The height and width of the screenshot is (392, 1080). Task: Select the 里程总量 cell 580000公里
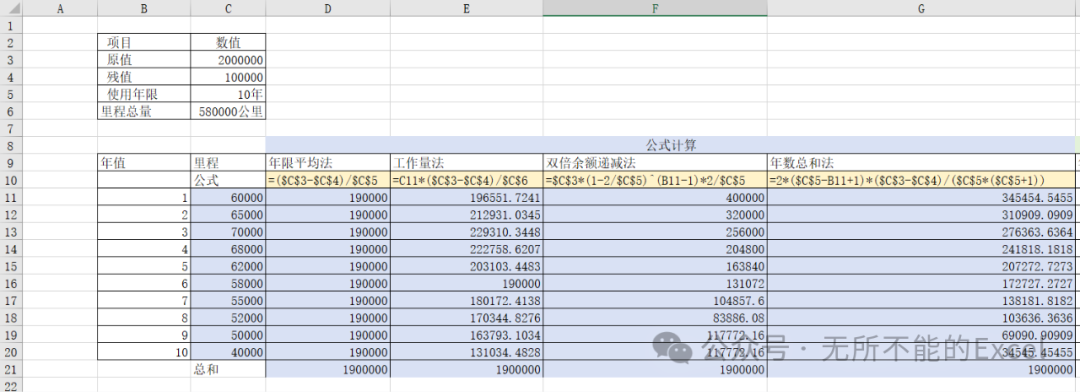[x=228, y=111]
